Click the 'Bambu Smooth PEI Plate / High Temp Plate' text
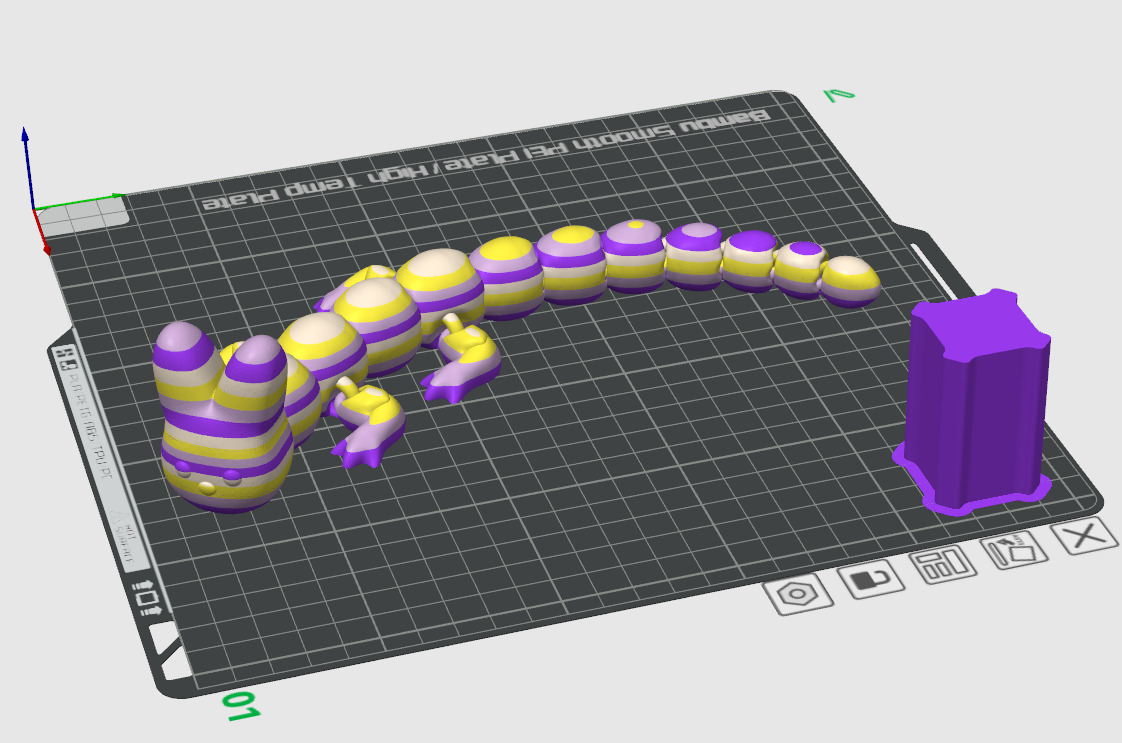Screen dimensions: 1122x743 click(x=485, y=160)
